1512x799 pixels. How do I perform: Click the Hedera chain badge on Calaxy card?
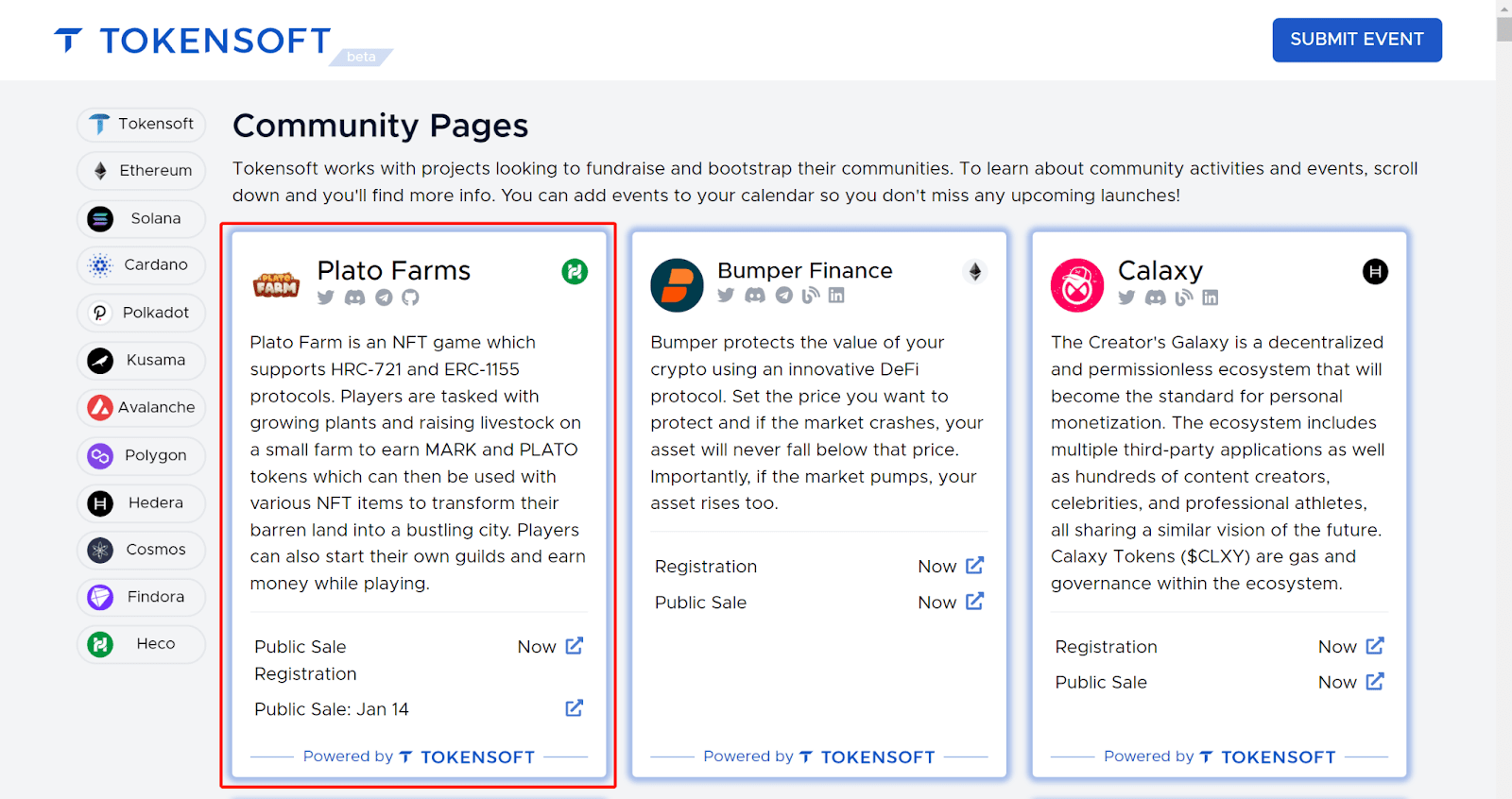tap(1375, 272)
